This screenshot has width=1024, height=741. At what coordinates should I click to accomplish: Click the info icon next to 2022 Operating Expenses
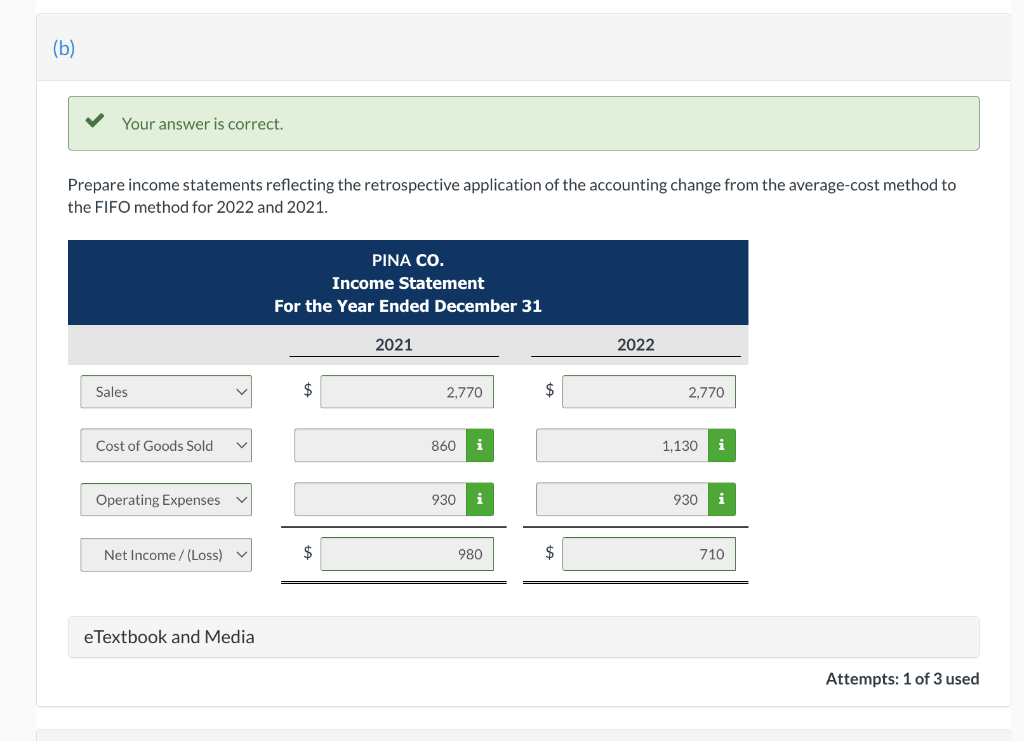coord(721,499)
